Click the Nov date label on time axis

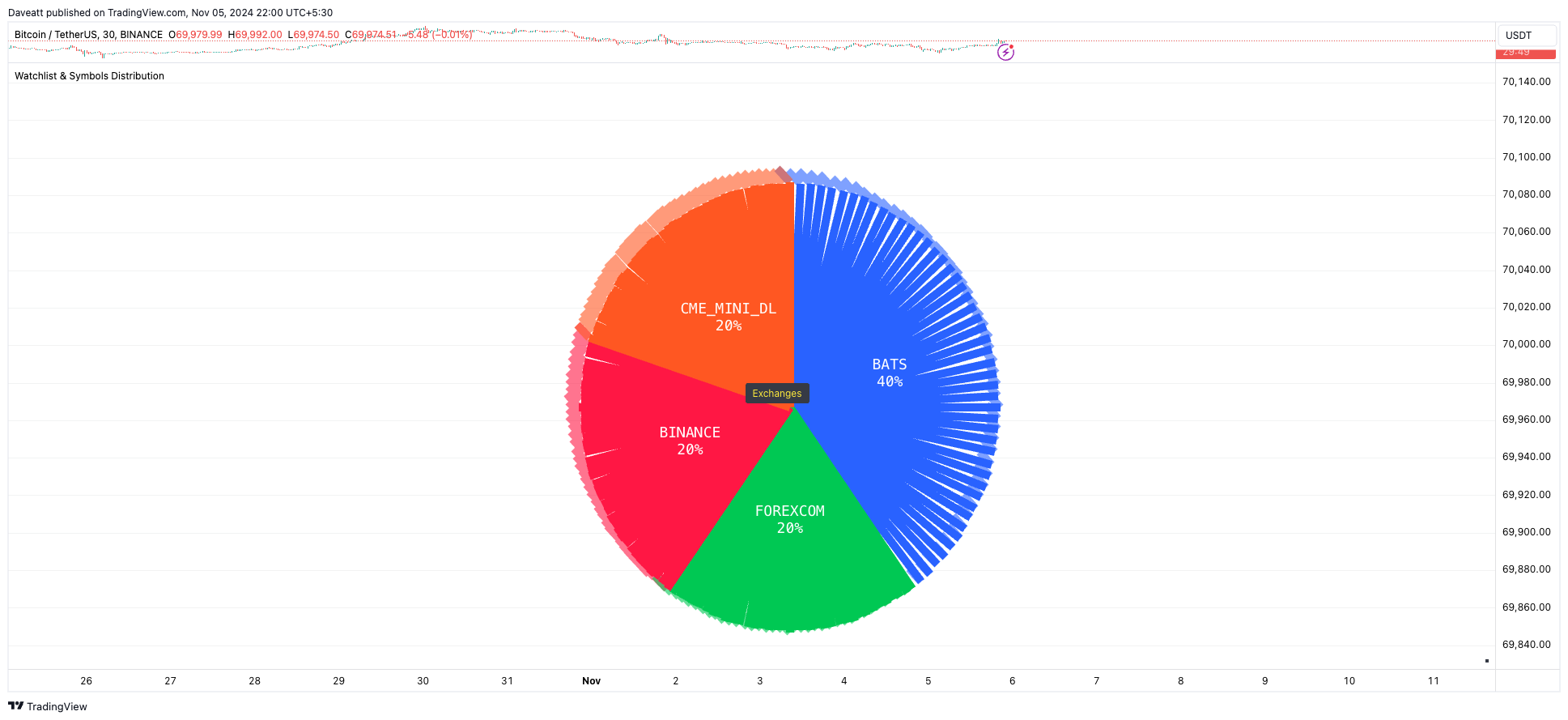point(592,681)
